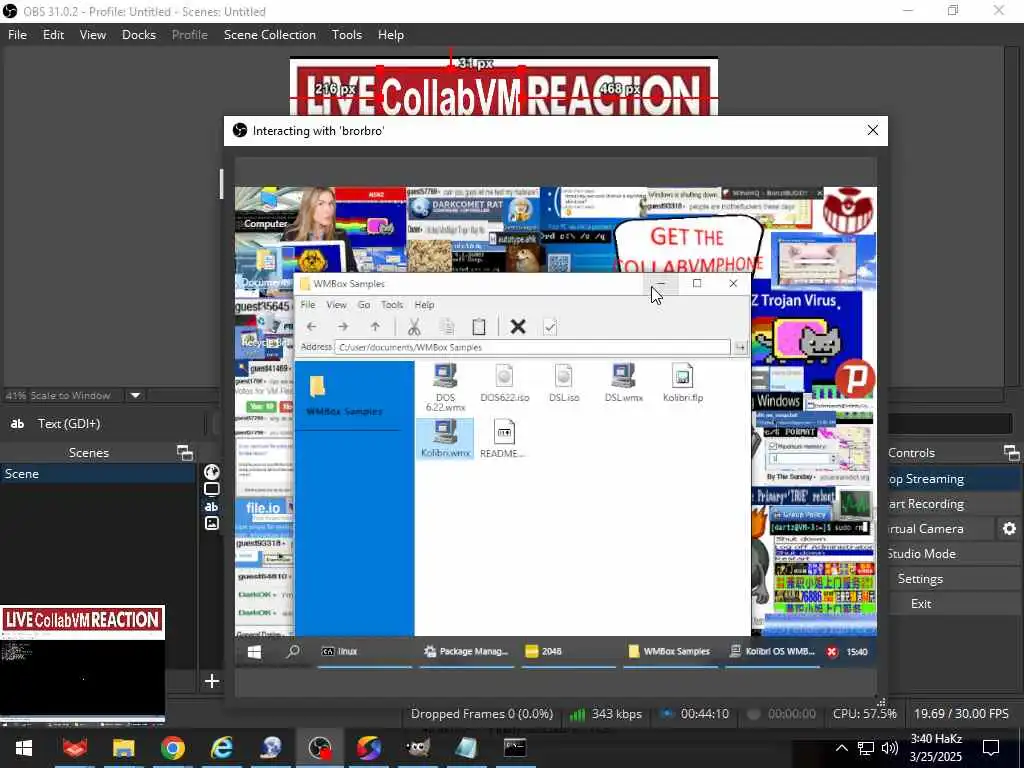Click the red error icon in inner tray
The image size is (1024, 768).
(x=832, y=652)
